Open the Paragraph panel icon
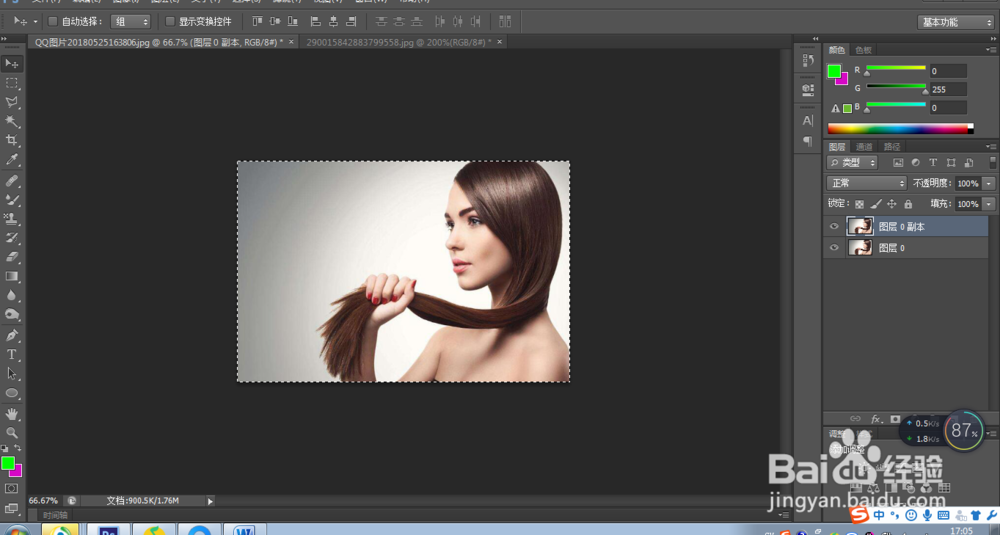1000x535 pixels. tap(808, 141)
